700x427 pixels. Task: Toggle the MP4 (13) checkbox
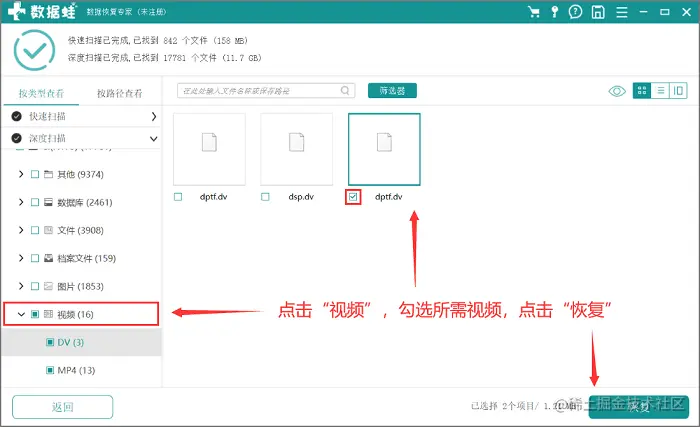[x=50, y=370]
